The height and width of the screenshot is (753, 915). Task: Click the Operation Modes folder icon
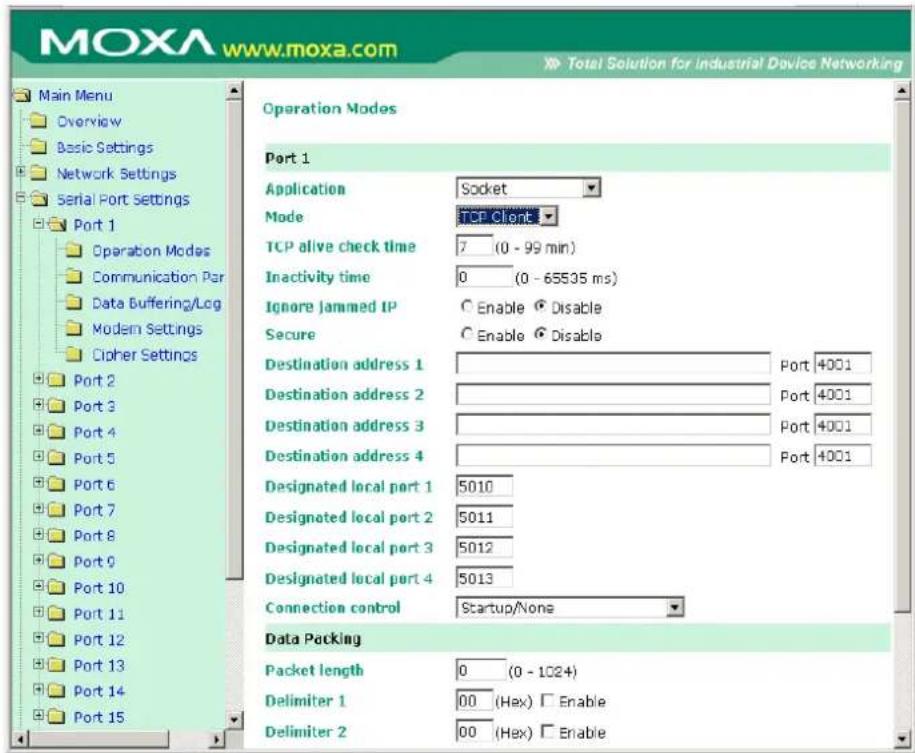pyautogui.click(x=74, y=250)
